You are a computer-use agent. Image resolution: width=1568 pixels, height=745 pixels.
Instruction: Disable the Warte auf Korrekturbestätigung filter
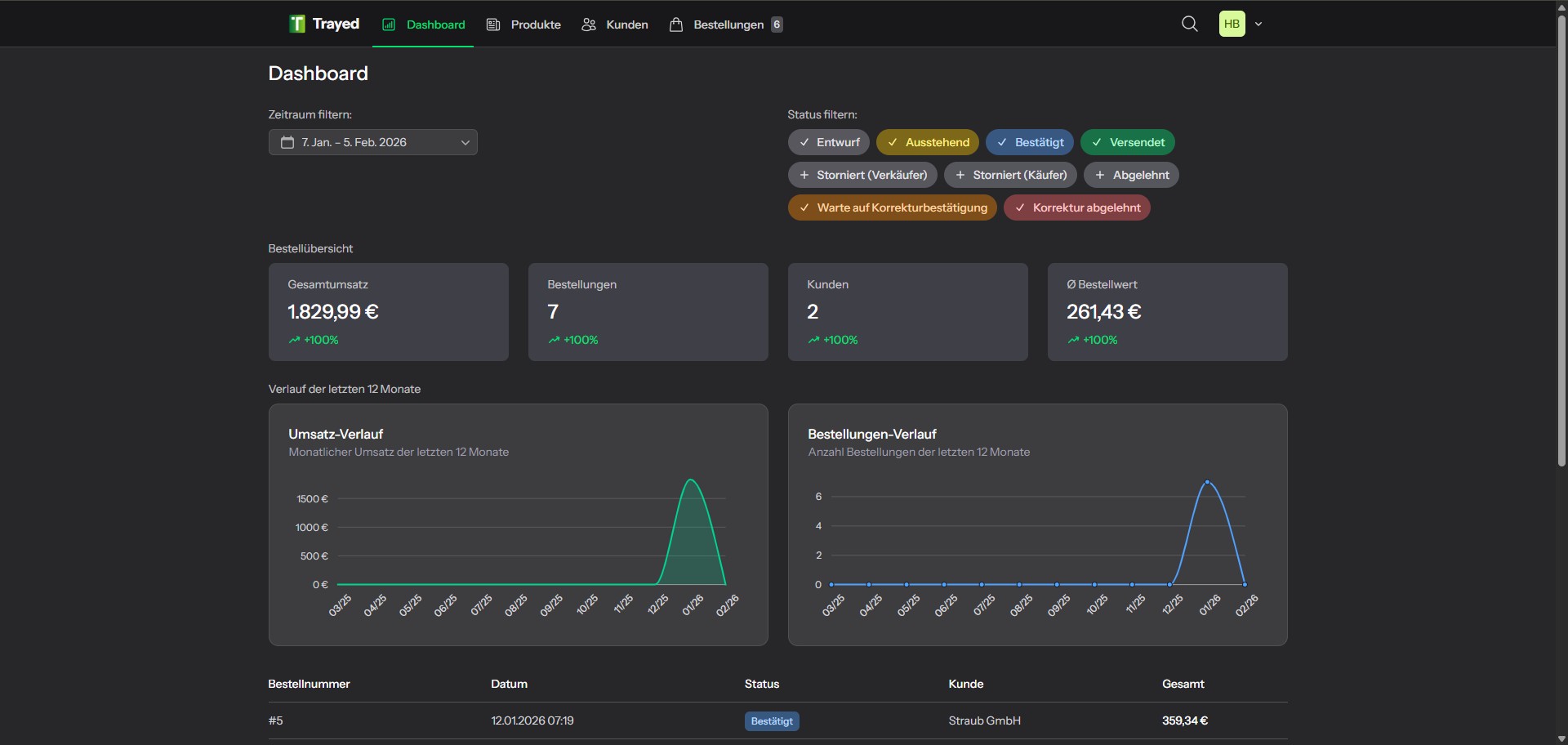coord(892,207)
